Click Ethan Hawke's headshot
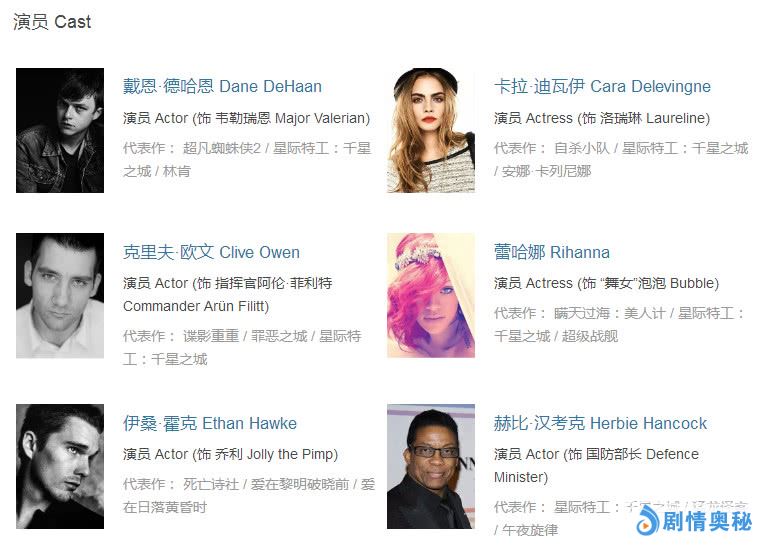The height and width of the screenshot is (551, 780). click(60, 466)
